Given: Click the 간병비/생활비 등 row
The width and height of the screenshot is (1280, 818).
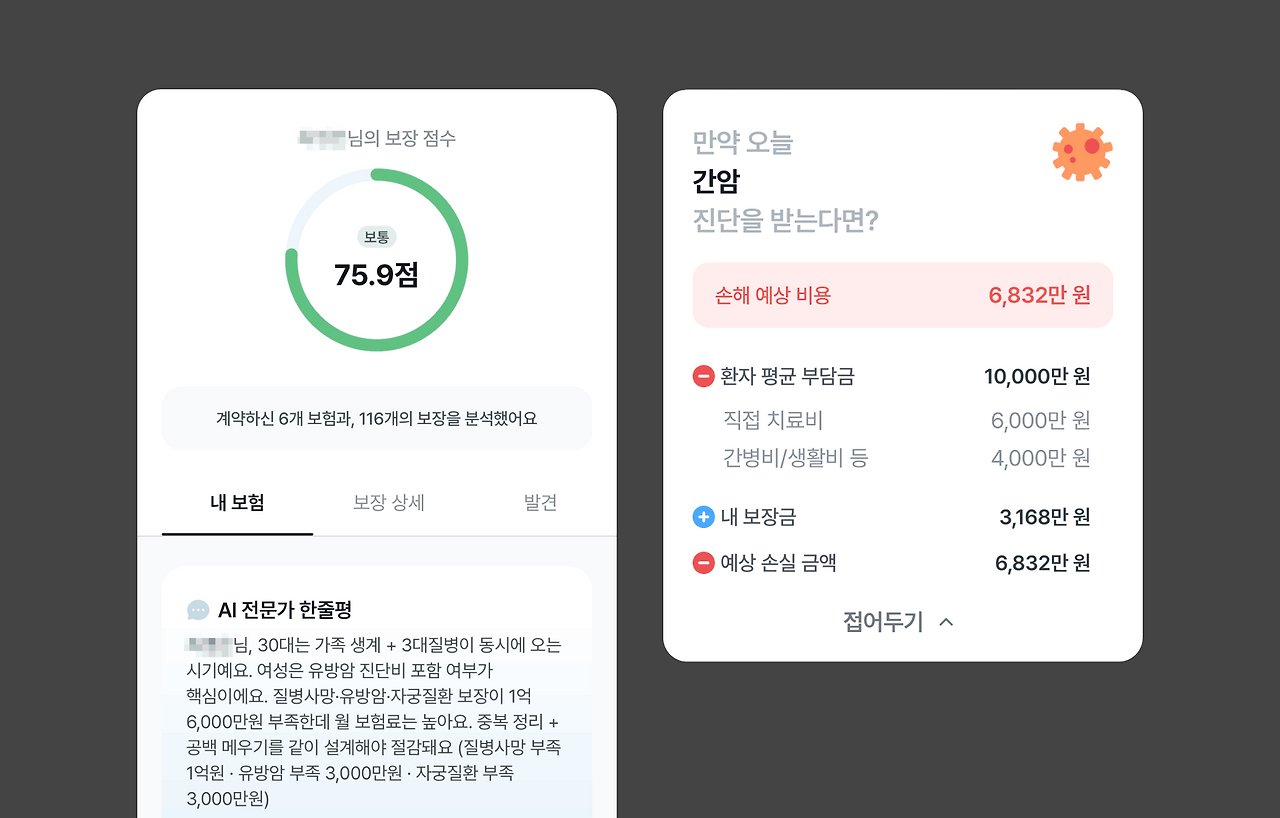Looking at the screenshot, I should (x=906, y=458).
